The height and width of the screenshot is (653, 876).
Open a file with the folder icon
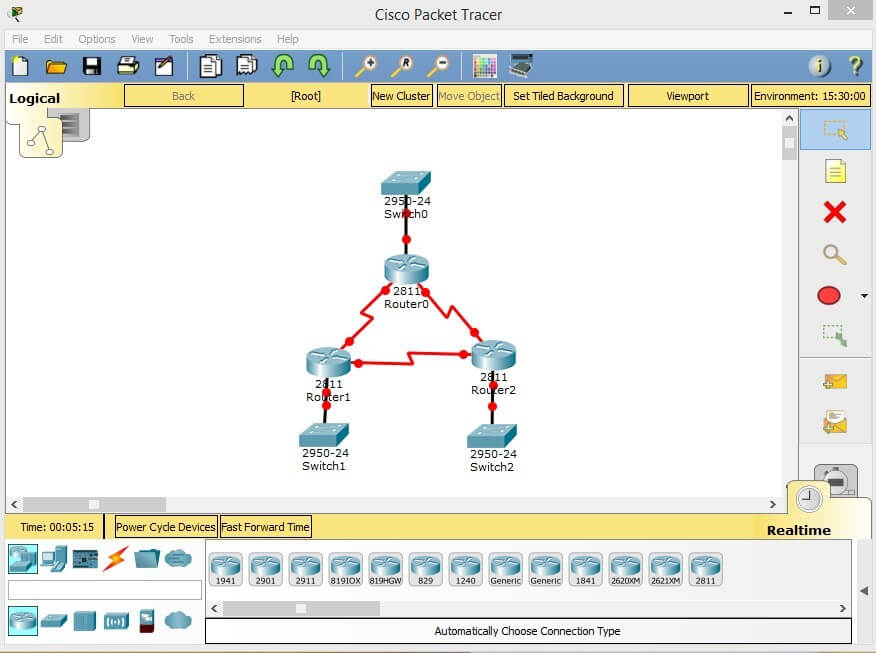pos(56,66)
